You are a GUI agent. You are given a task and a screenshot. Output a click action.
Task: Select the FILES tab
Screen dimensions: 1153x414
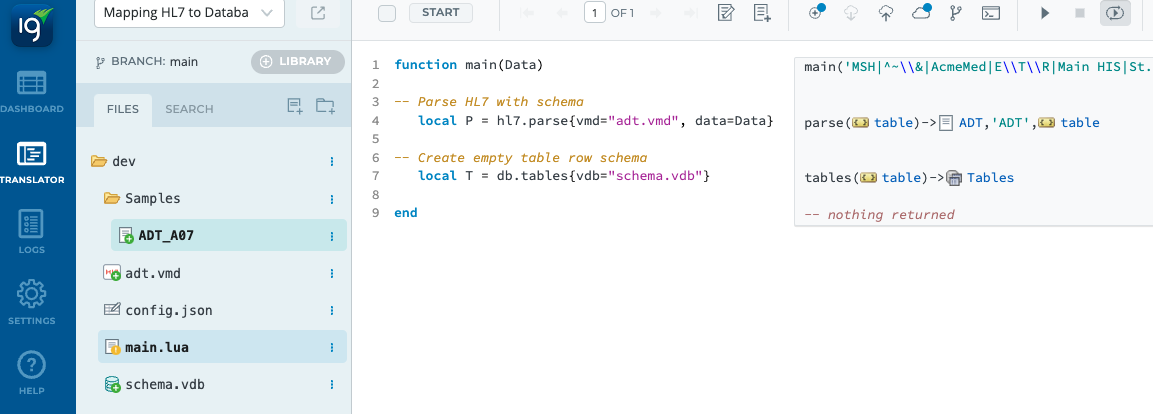click(123, 109)
